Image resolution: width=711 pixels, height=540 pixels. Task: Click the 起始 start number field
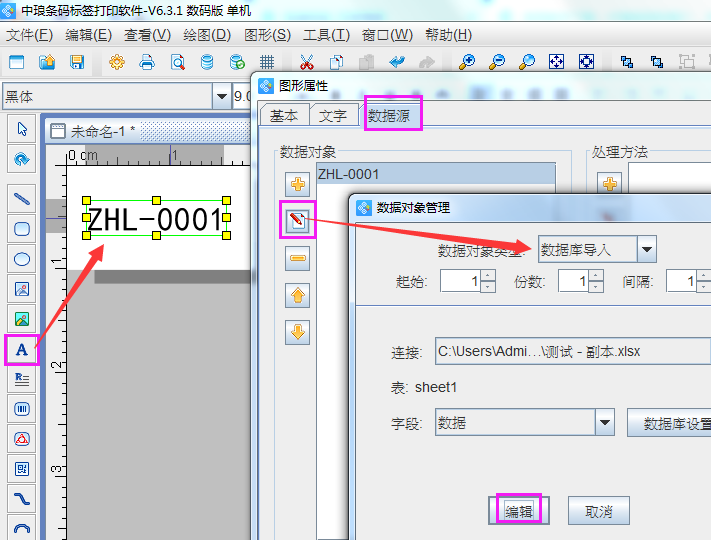(460, 282)
